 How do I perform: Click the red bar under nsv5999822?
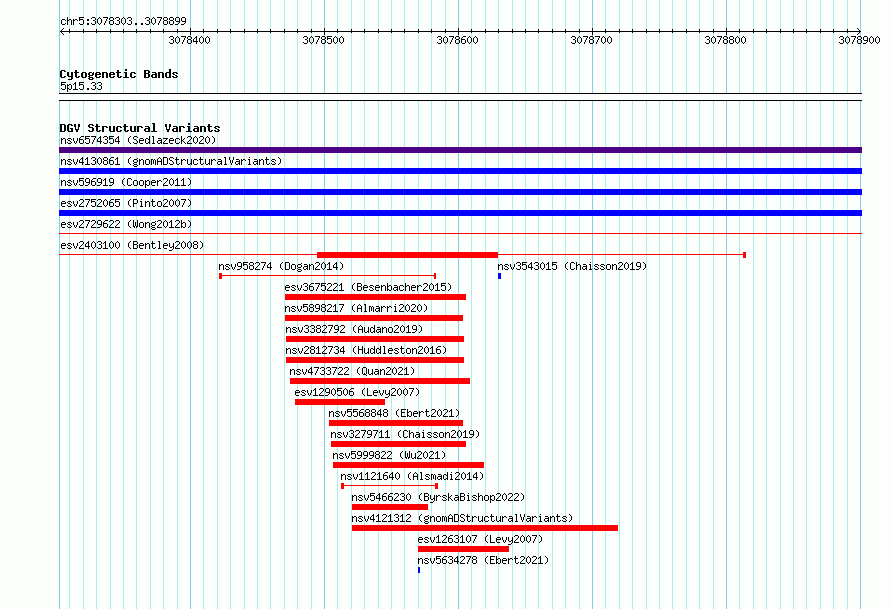click(x=409, y=465)
